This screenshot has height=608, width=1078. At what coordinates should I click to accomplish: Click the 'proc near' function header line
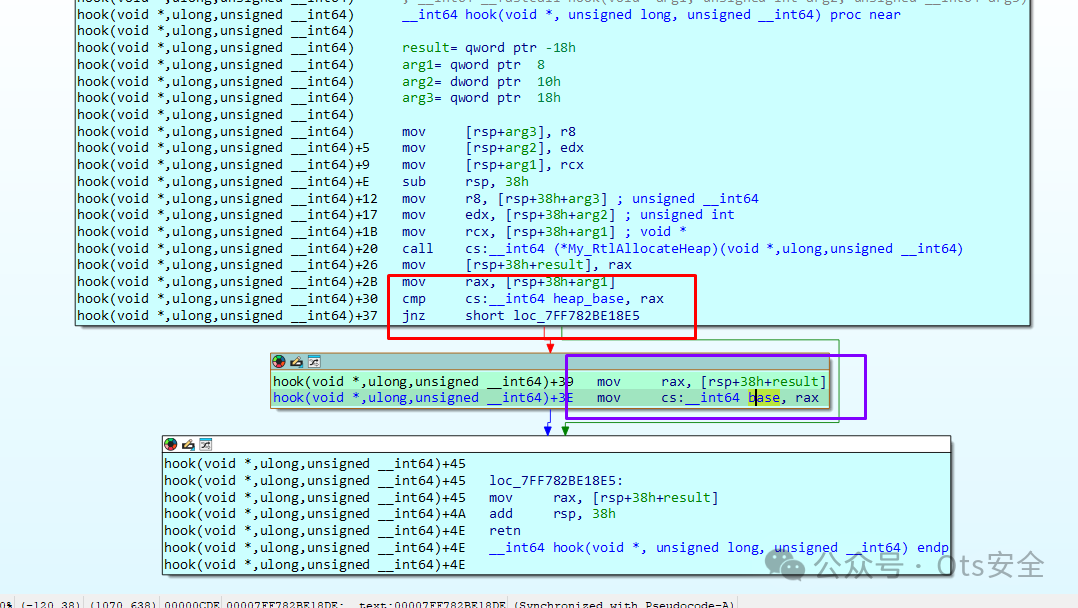(651, 14)
